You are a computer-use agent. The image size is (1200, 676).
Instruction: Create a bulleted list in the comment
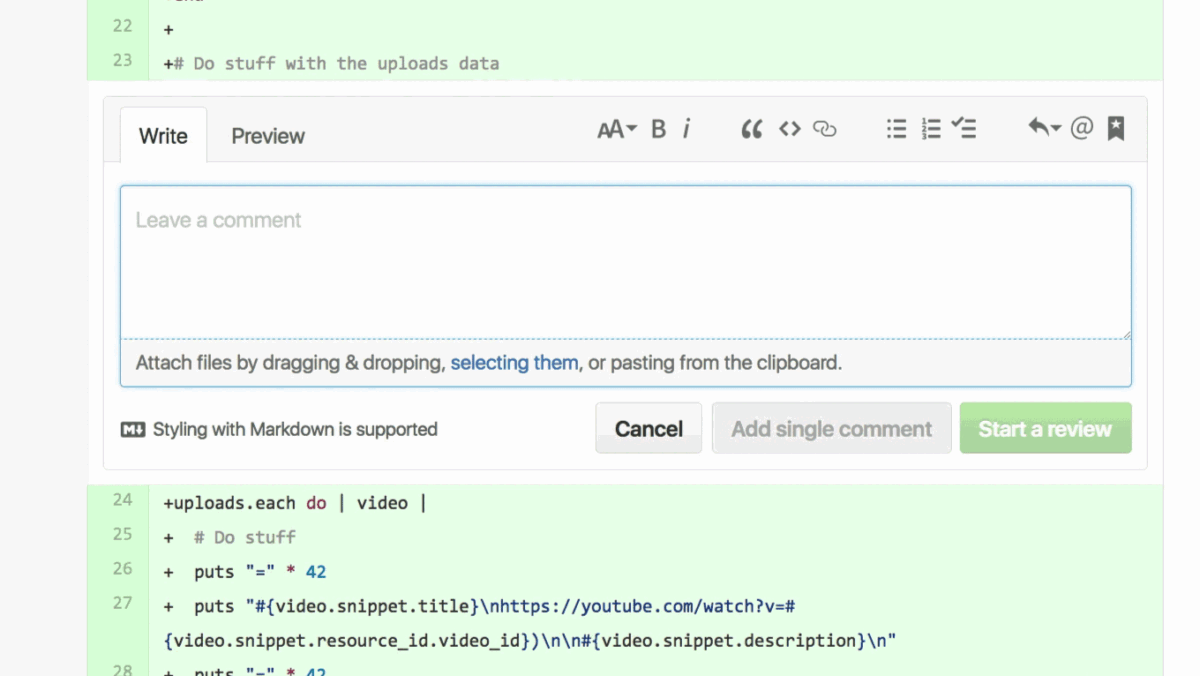(896, 128)
